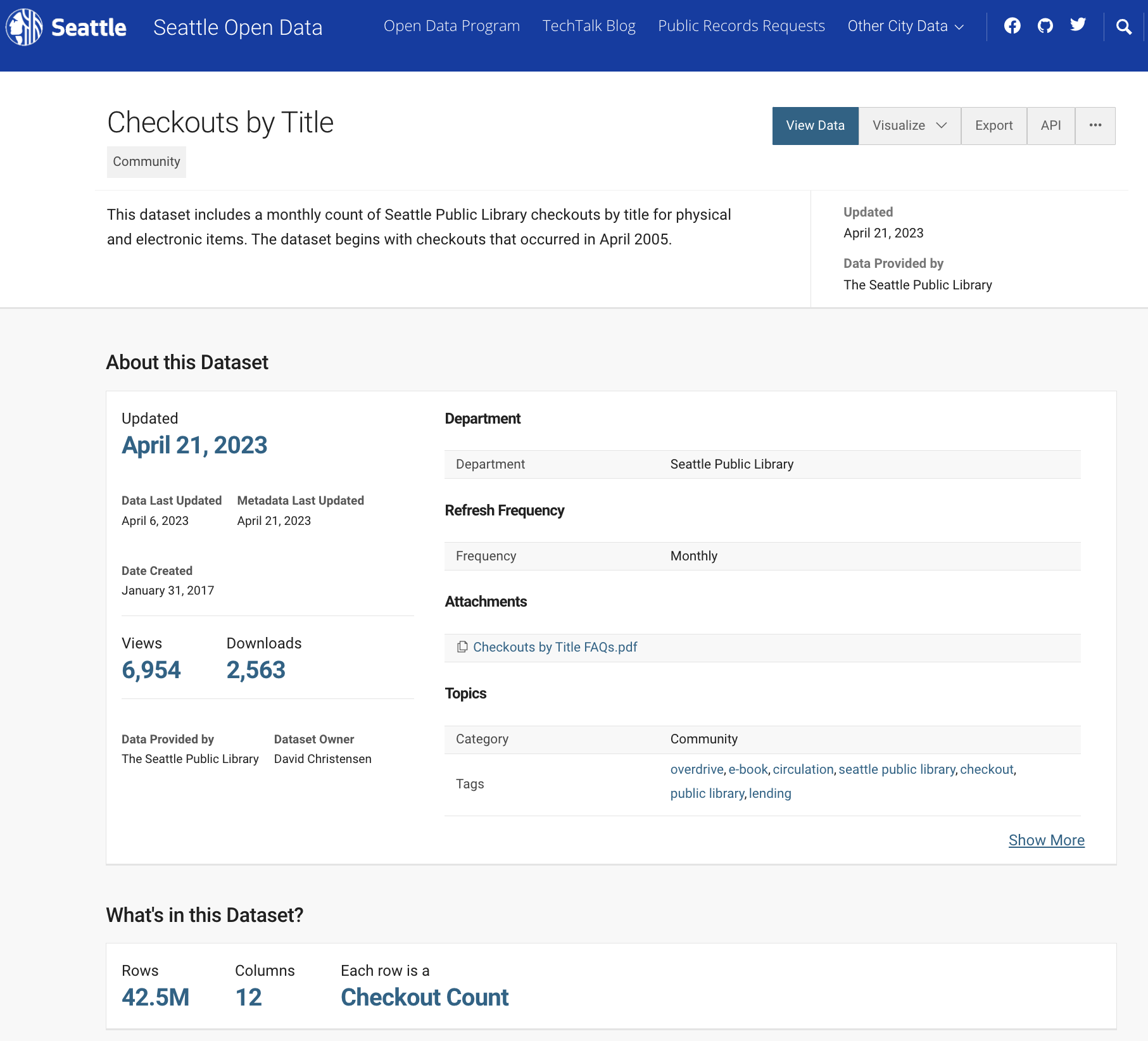Open the Visualize dropdown
The width and height of the screenshot is (1148, 1041).
[x=909, y=125]
